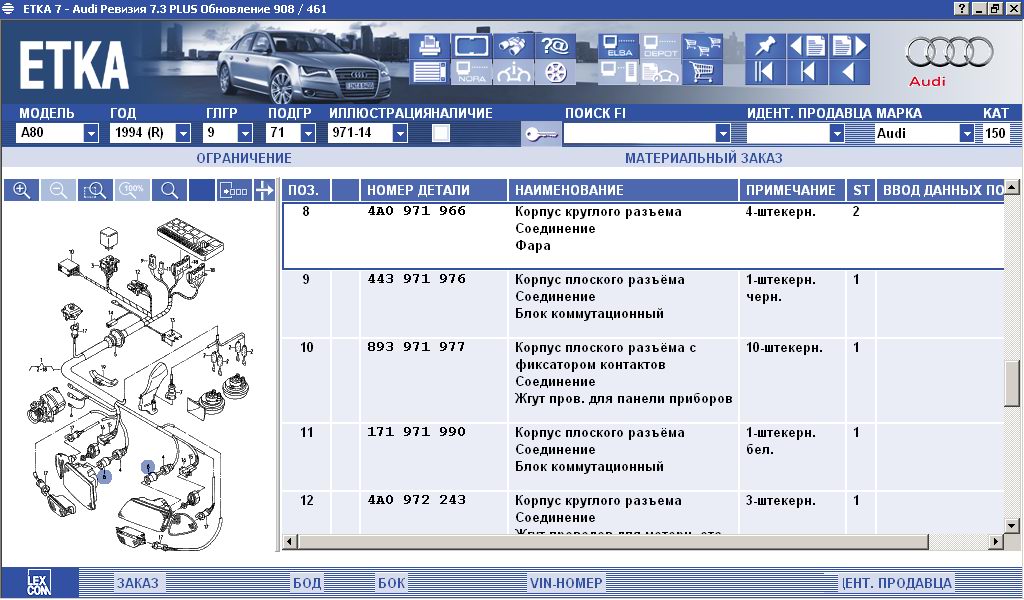Click the ЗАКАЗ button at bottom

point(138,583)
